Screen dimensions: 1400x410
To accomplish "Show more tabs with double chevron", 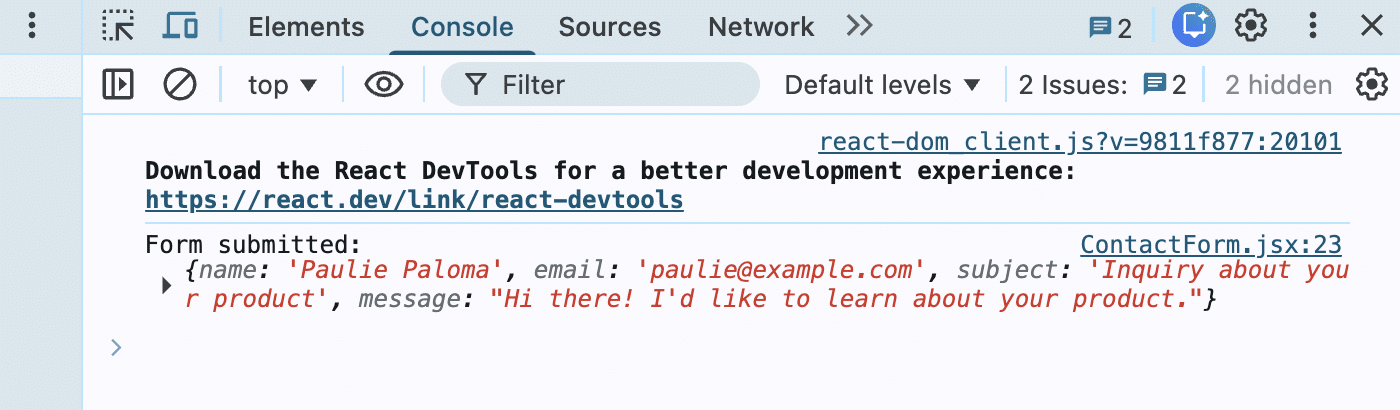I will pos(859,27).
